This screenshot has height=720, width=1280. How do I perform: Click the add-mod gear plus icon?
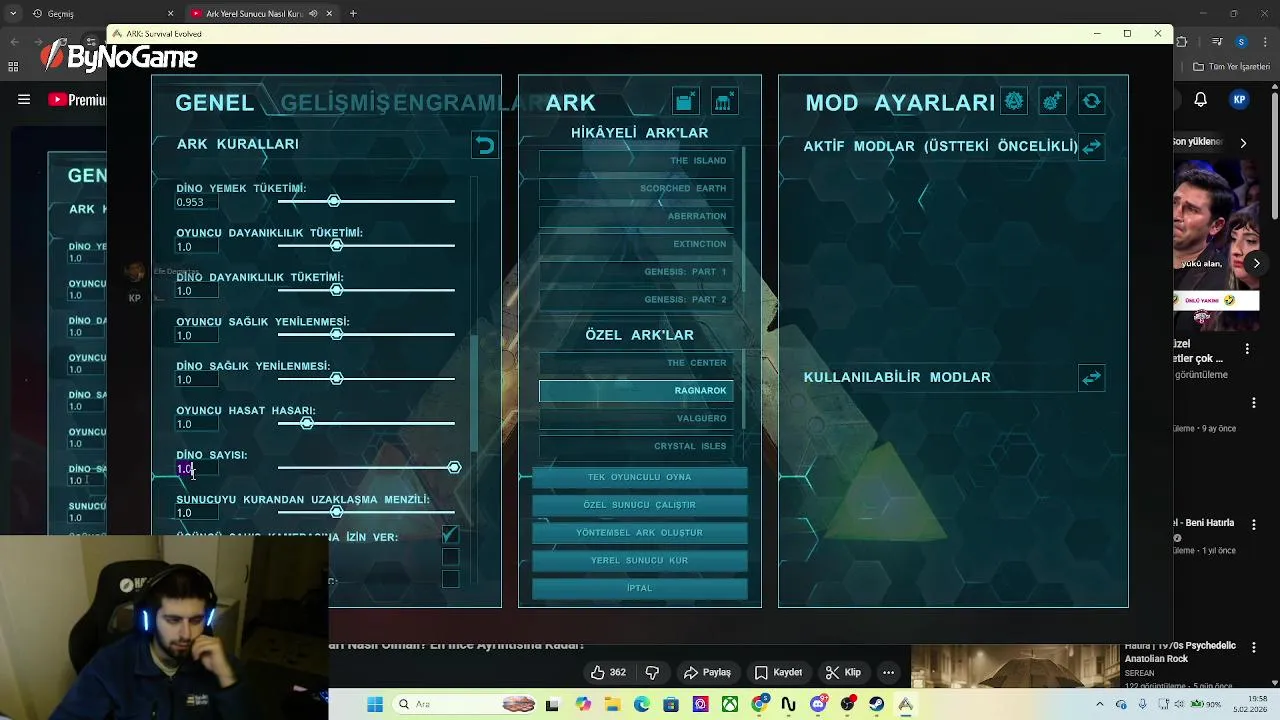[1052, 101]
